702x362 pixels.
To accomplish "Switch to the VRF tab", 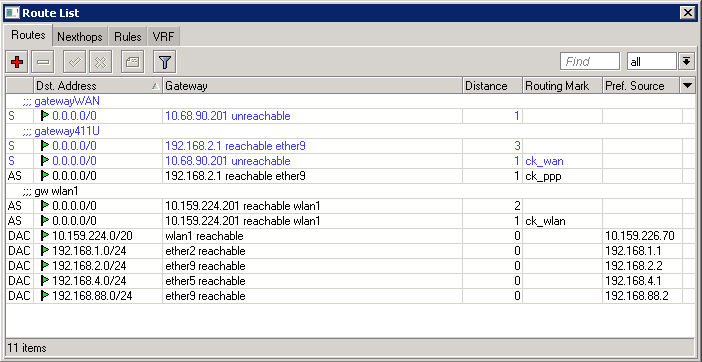I will point(163,37).
